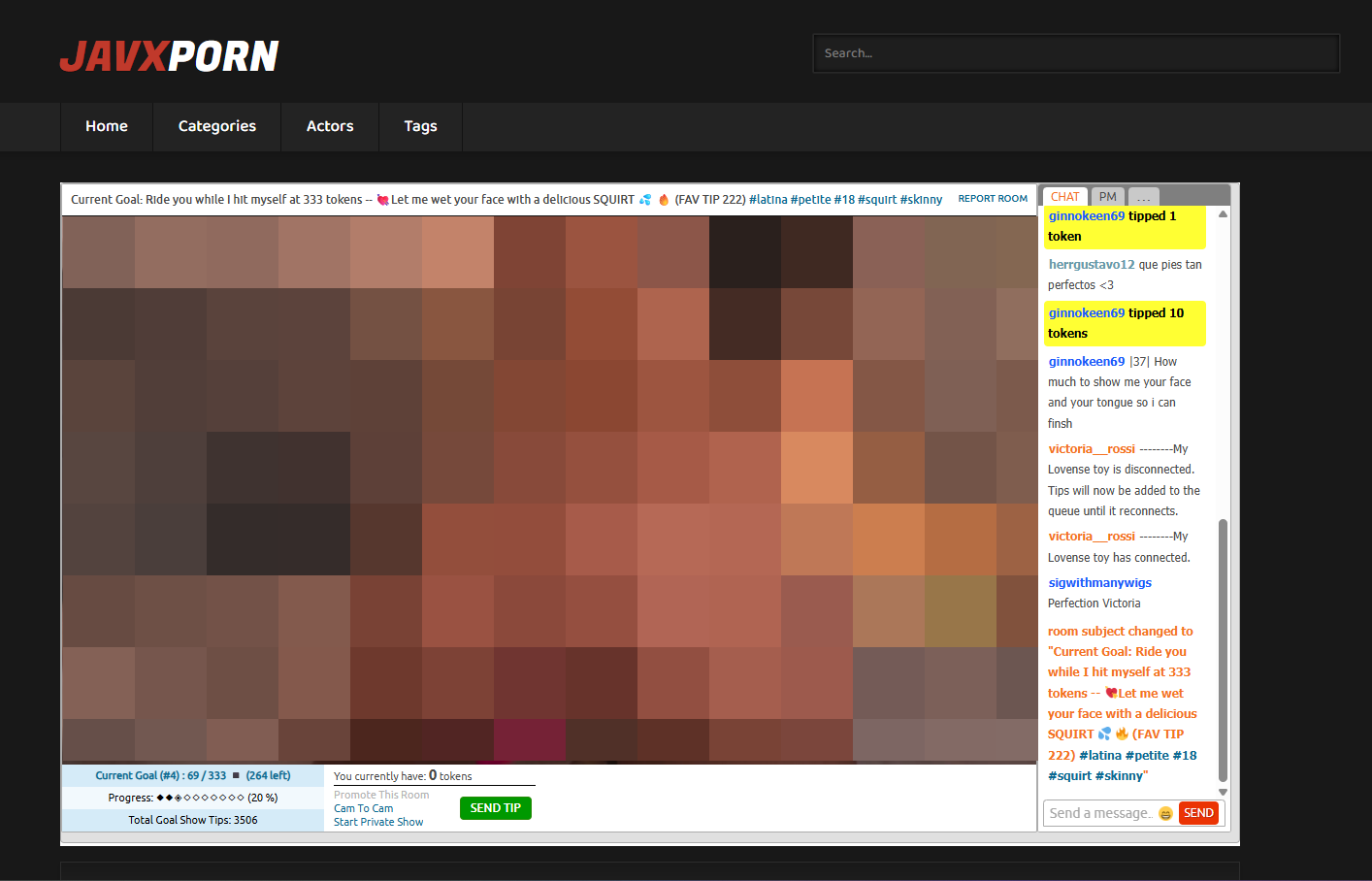Go to the Home menu item

pyautogui.click(x=107, y=126)
